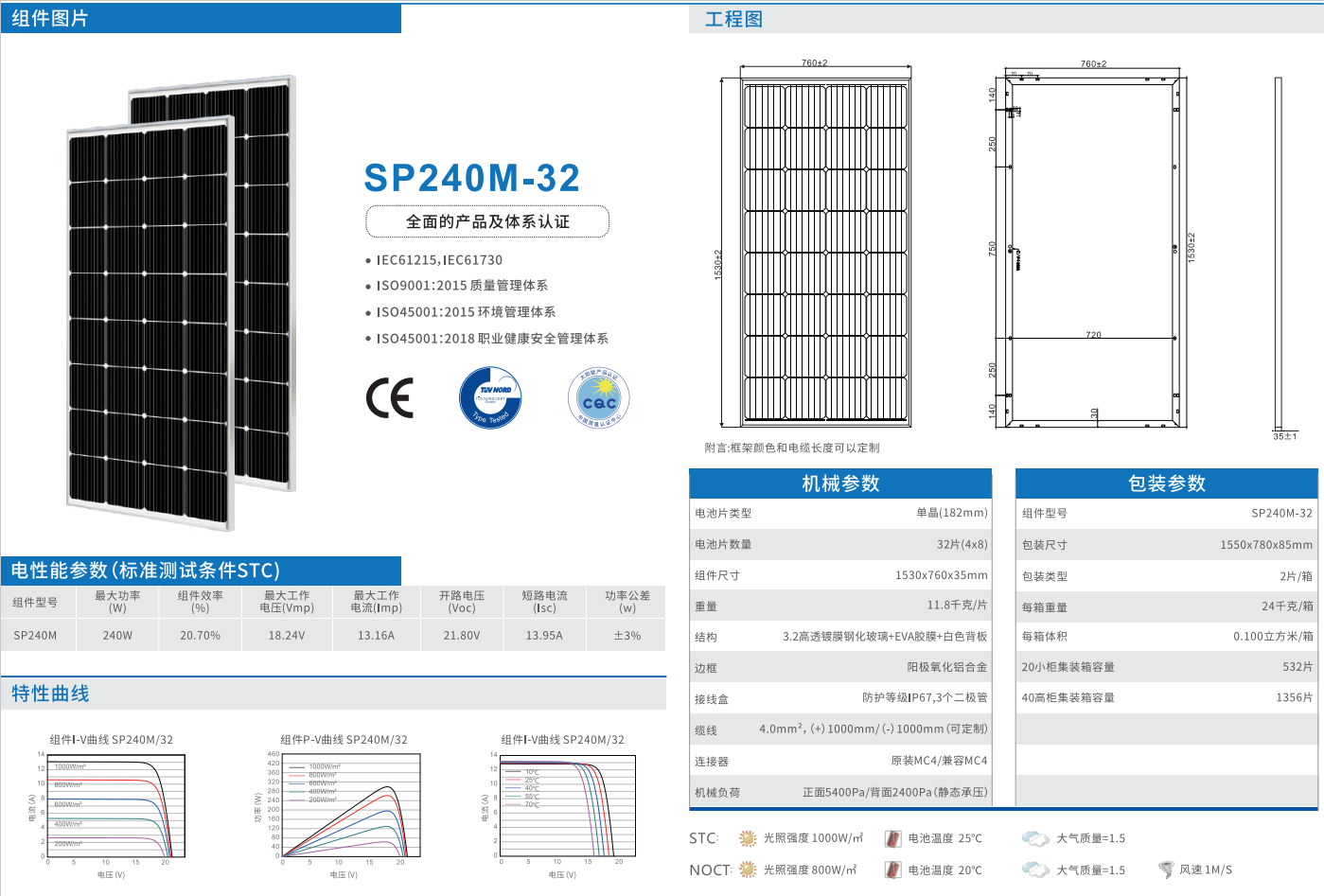Click the TUV NORD Type Tested badge
Screen dimensions: 1324x896
tap(490, 397)
